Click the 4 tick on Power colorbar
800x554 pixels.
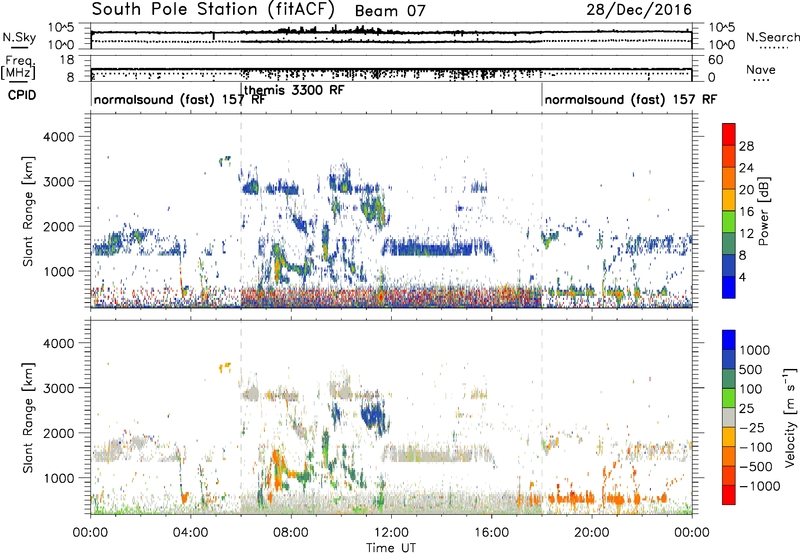[x=743, y=277]
